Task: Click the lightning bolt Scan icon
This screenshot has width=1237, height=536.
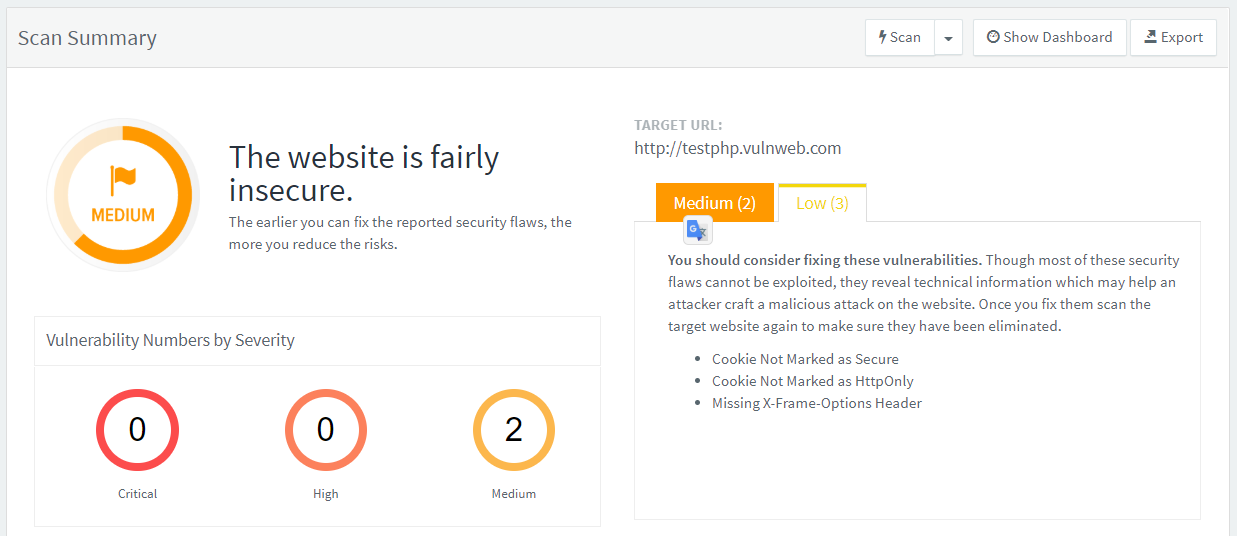Action: [x=882, y=37]
